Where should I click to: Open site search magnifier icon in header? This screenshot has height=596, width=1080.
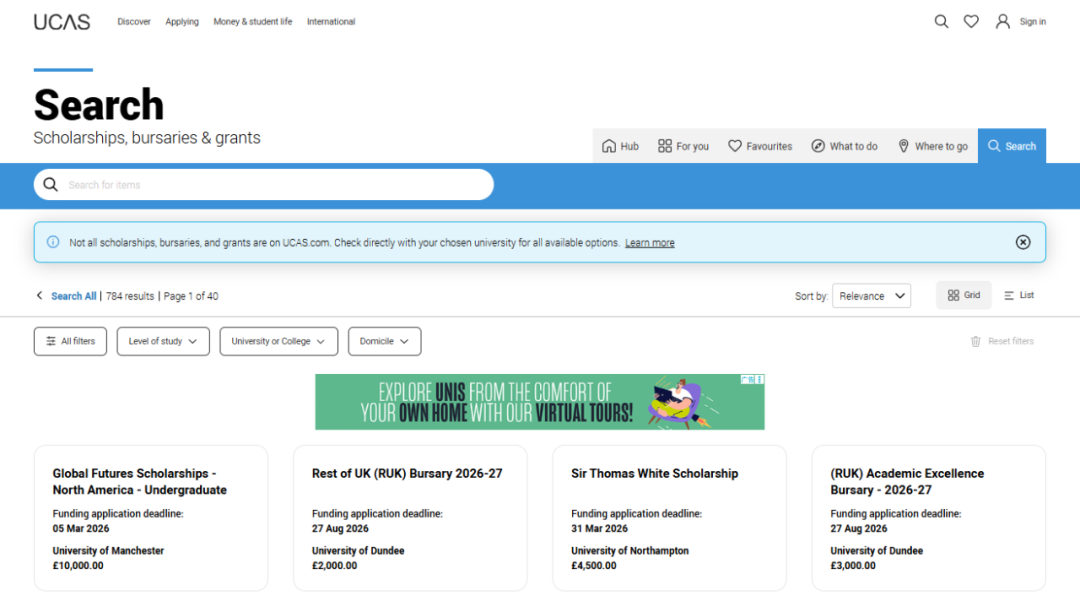[x=941, y=22]
